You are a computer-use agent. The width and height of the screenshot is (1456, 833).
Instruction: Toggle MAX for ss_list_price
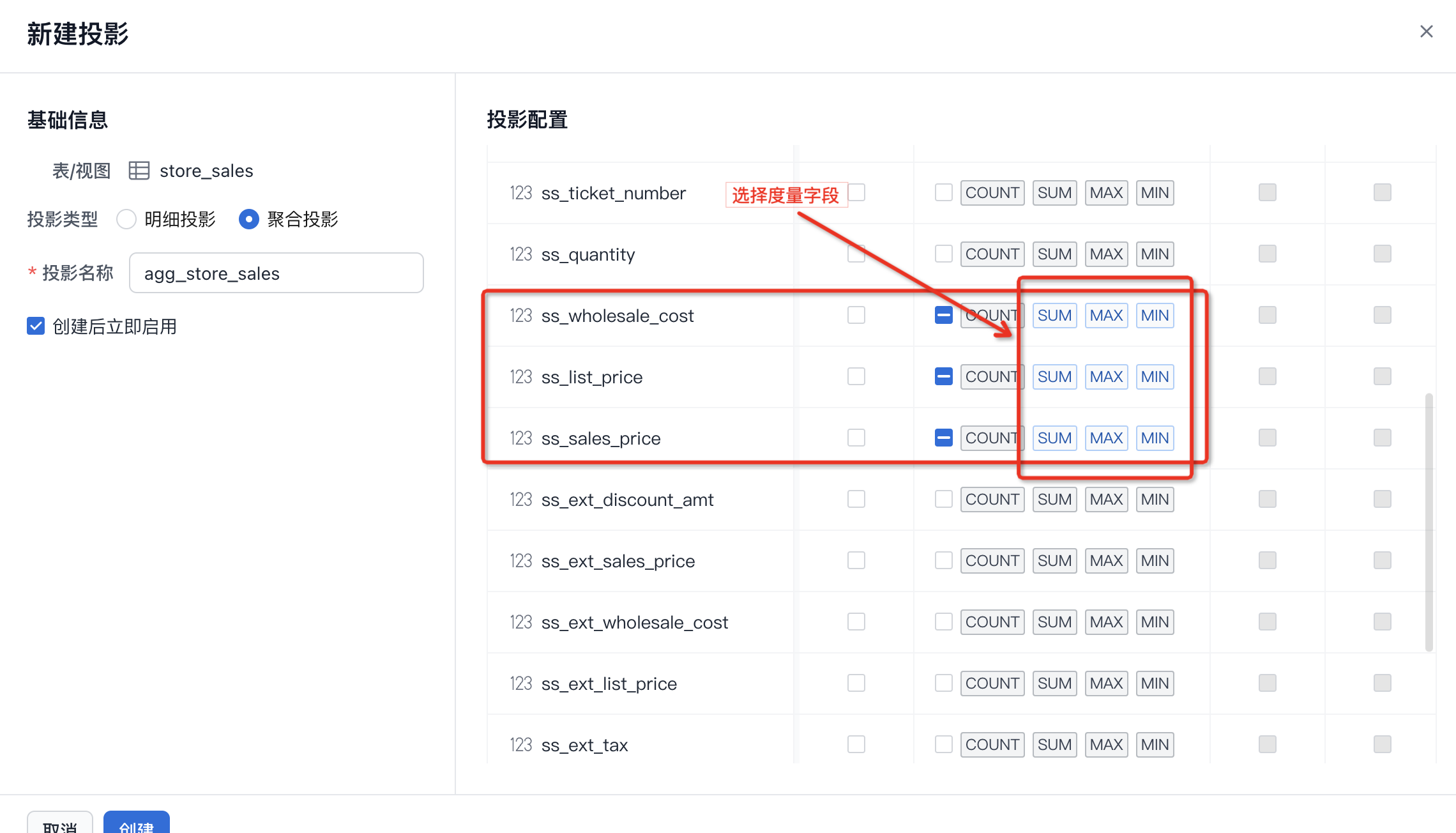pyautogui.click(x=1106, y=377)
